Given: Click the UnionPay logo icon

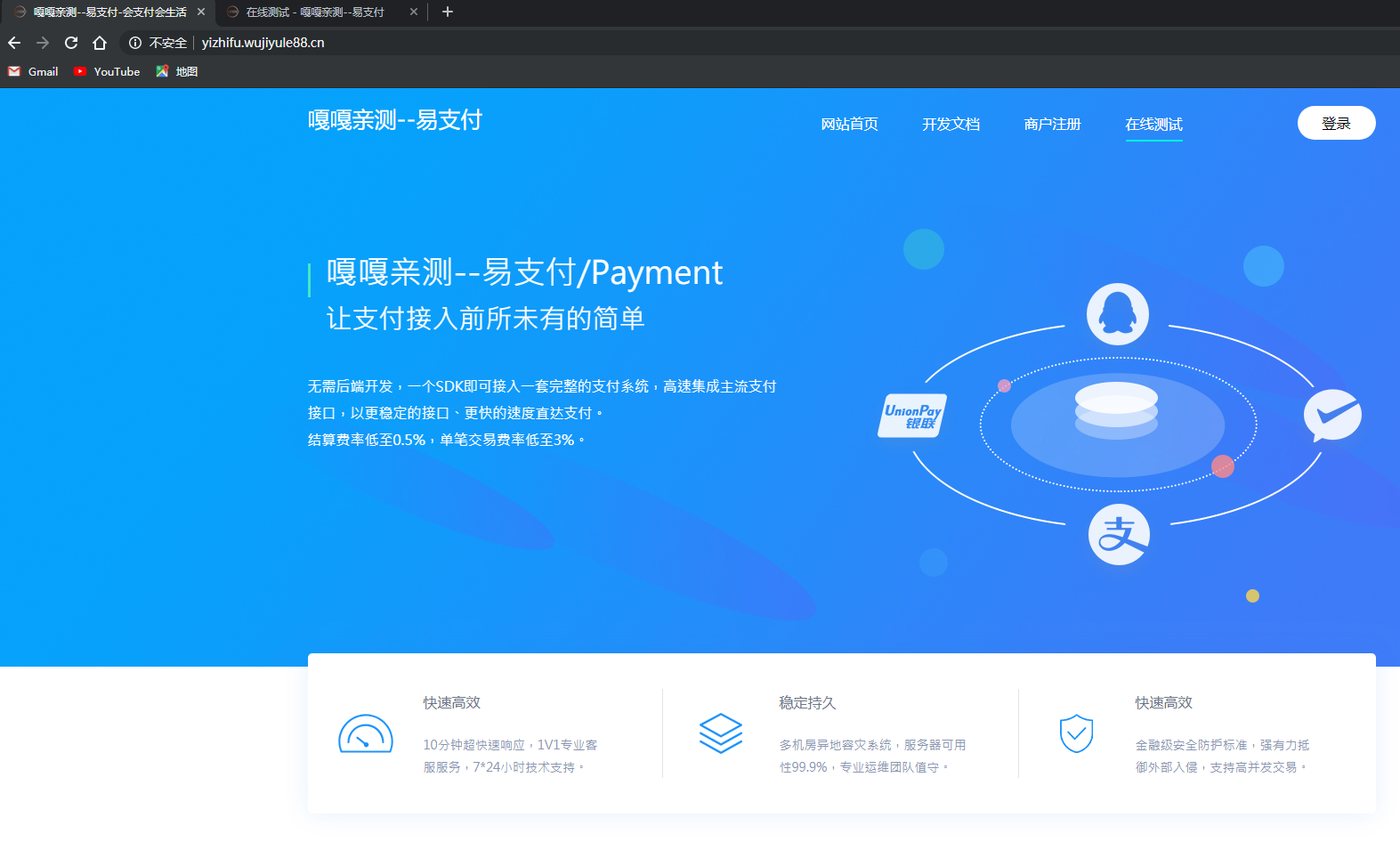Looking at the screenshot, I should point(912,416).
